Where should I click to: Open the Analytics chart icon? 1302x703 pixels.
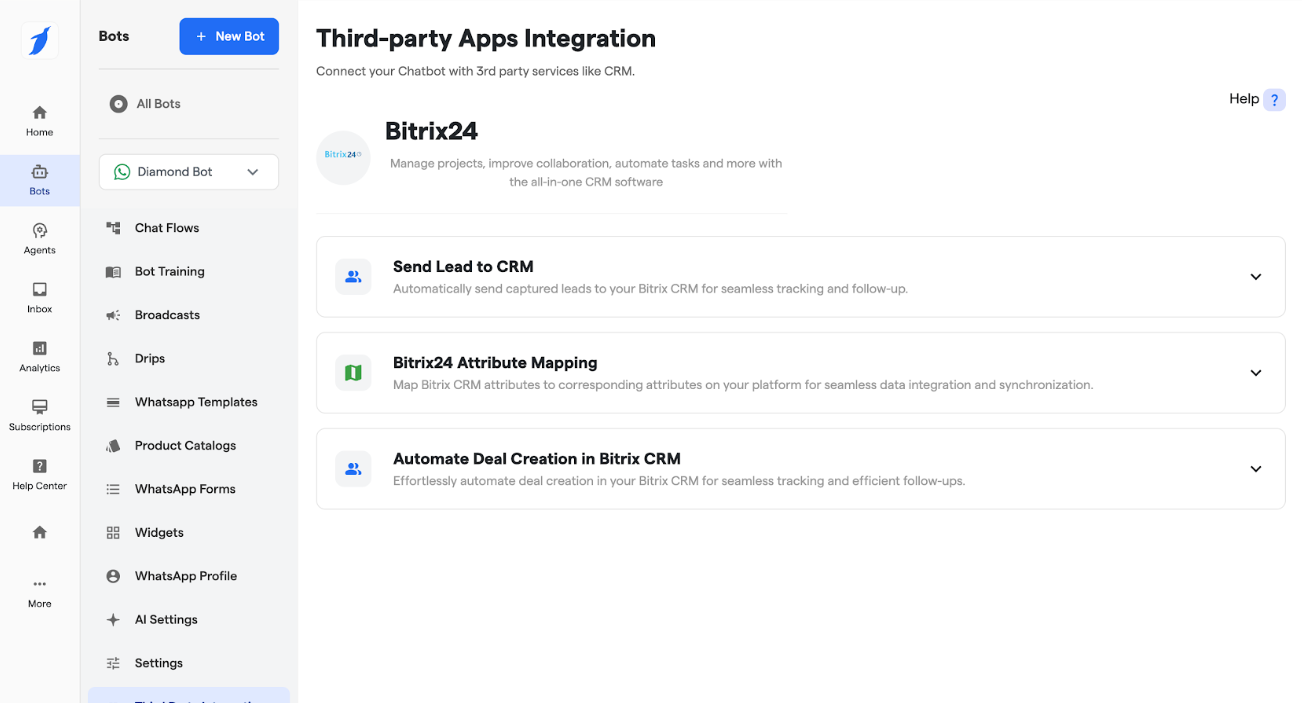click(40, 349)
